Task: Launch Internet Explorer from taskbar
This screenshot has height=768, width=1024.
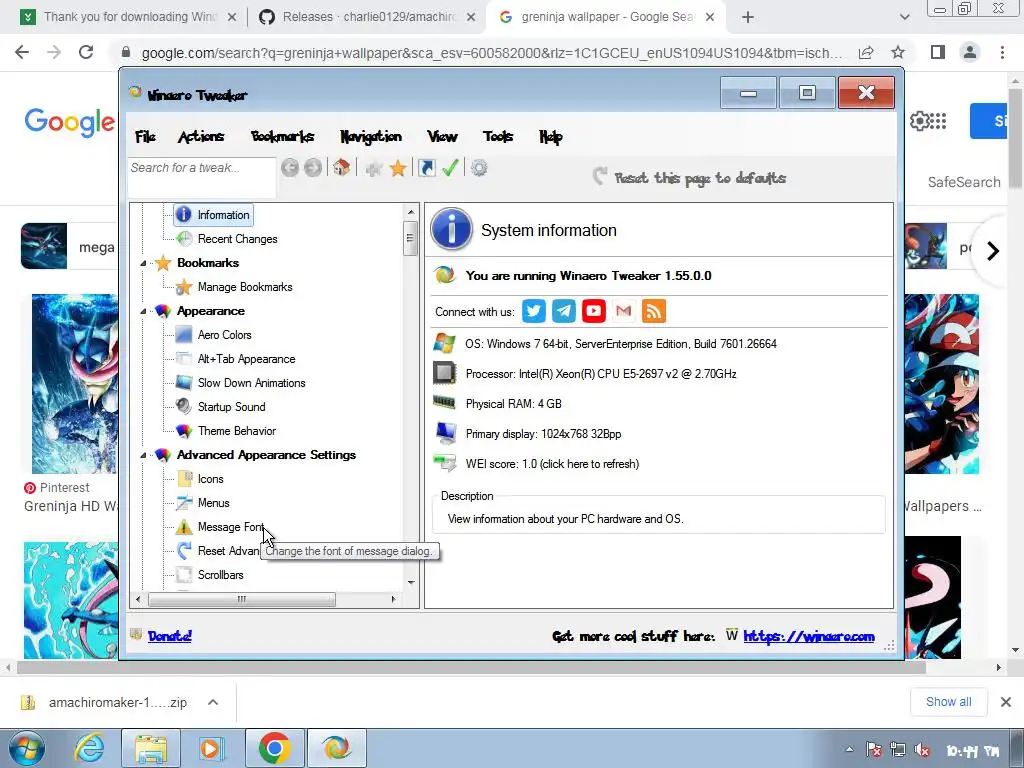Action: point(88,748)
